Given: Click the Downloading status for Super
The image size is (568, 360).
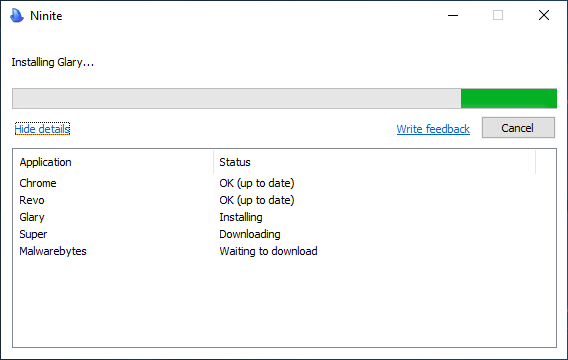Looking at the screenshot, I should 250,234.
